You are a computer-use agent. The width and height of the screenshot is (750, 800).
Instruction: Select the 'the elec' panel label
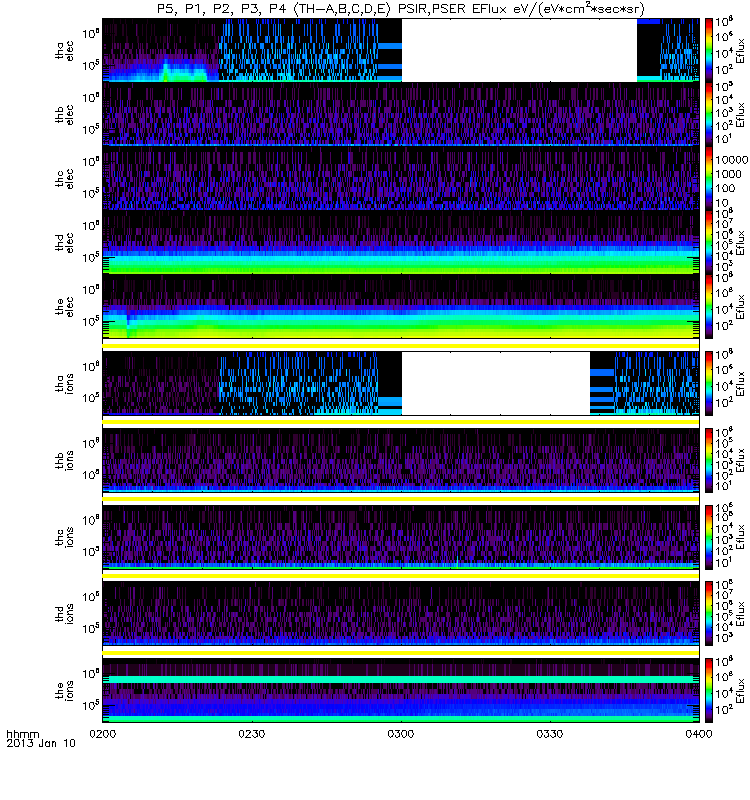64,307
